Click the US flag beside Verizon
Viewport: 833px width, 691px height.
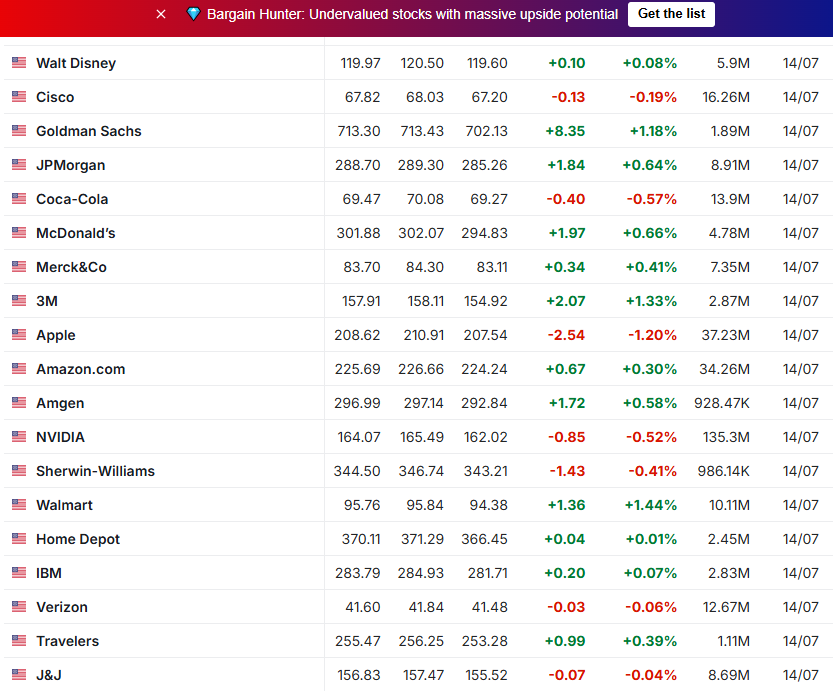pyautogui.click(x=19, y=607)
